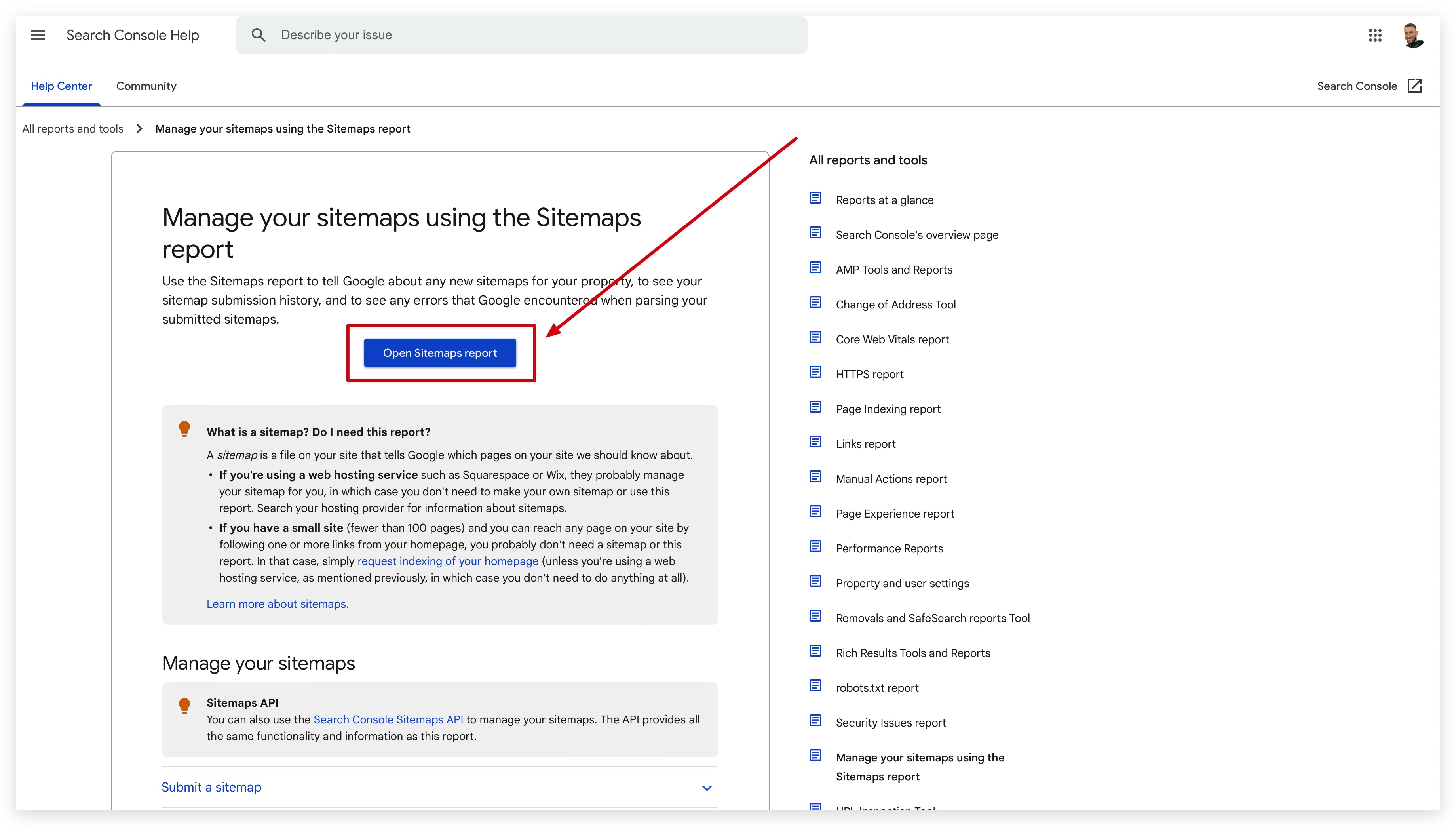Click the article icon beside robots.txt report
Screen dimensions: 1456x826
pyautogui.click(x=815, y=686)
